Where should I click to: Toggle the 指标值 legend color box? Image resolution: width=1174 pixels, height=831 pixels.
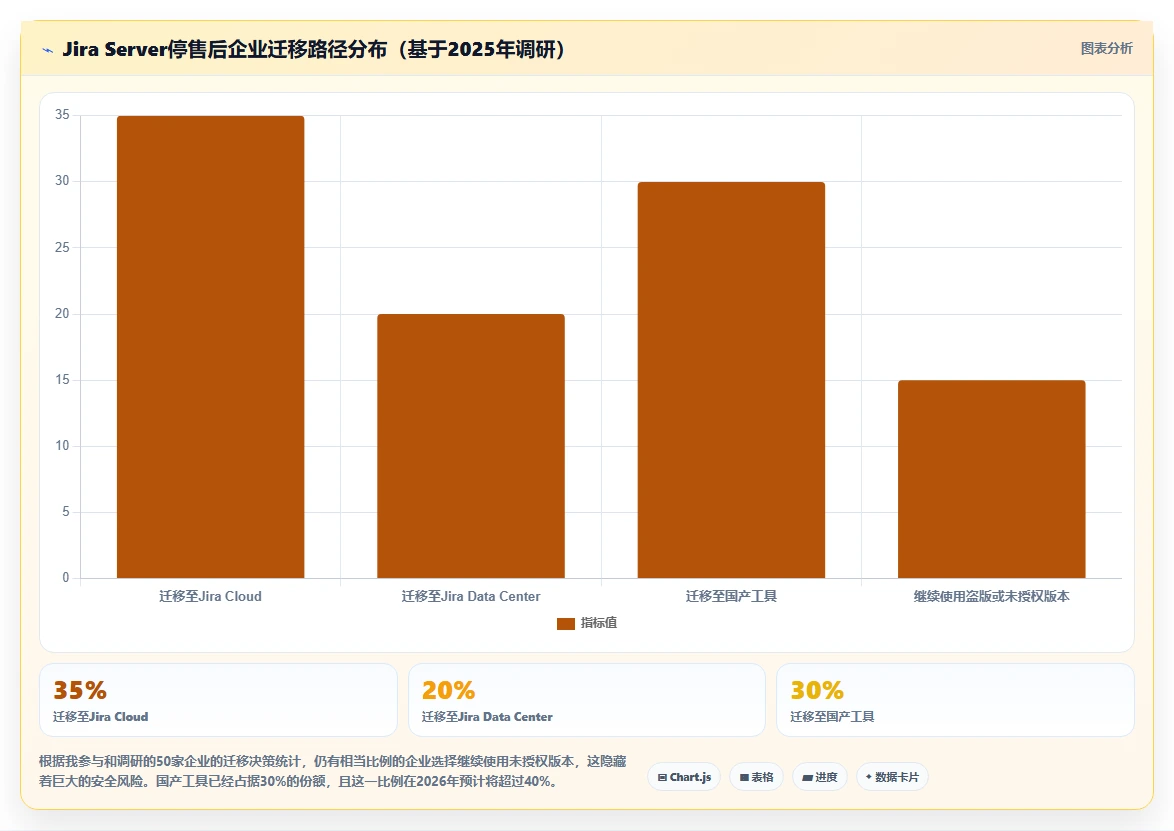pyautogui.click(x=565, y=624)
